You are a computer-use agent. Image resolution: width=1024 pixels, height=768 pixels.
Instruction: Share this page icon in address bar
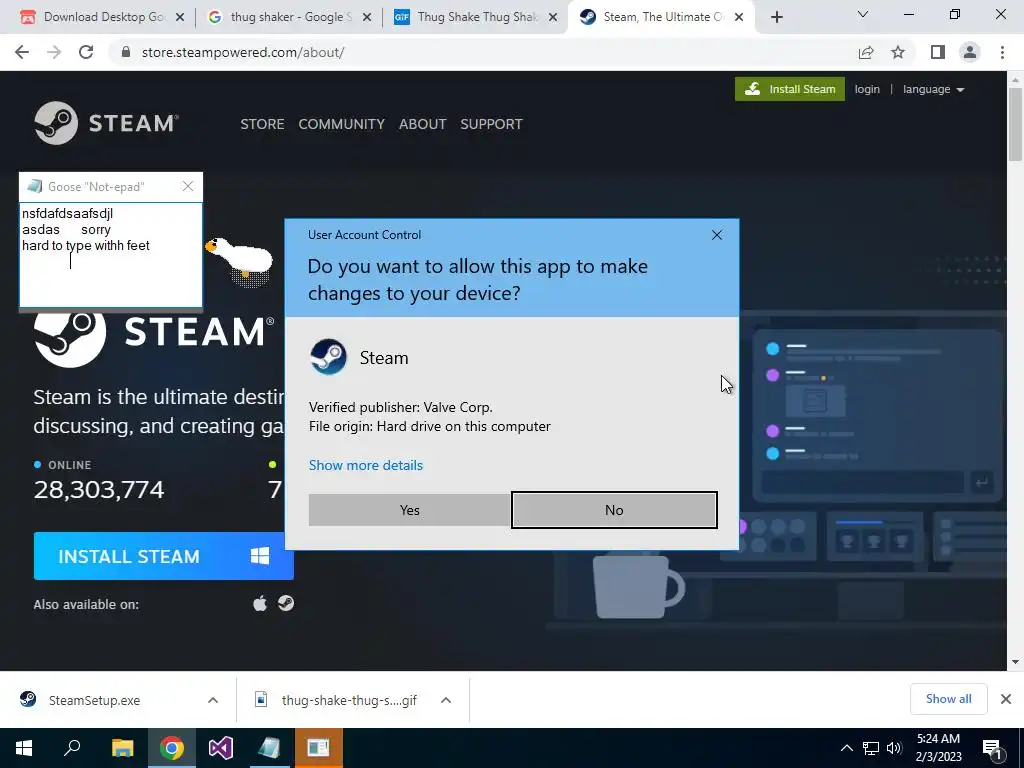(866, 52)
